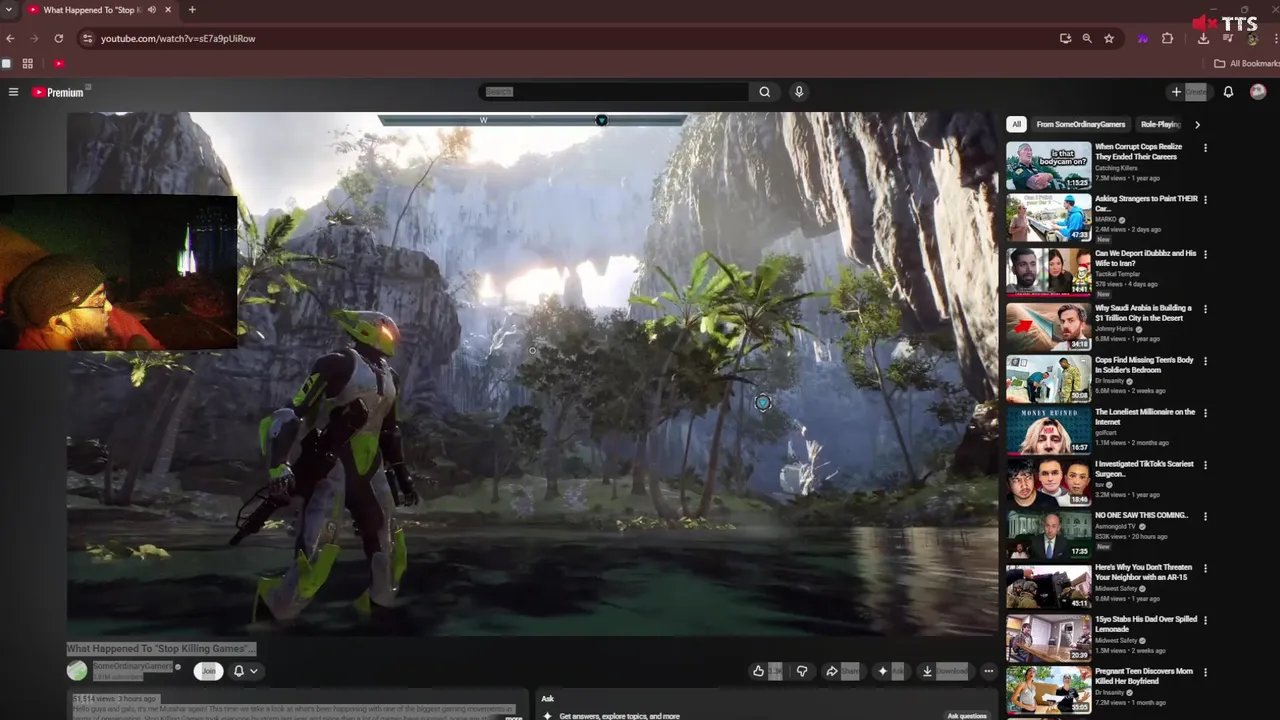Open site info icon in address bar
Image resolution: width=1280 pixels, height=720 pixels.
pos(87,38)
